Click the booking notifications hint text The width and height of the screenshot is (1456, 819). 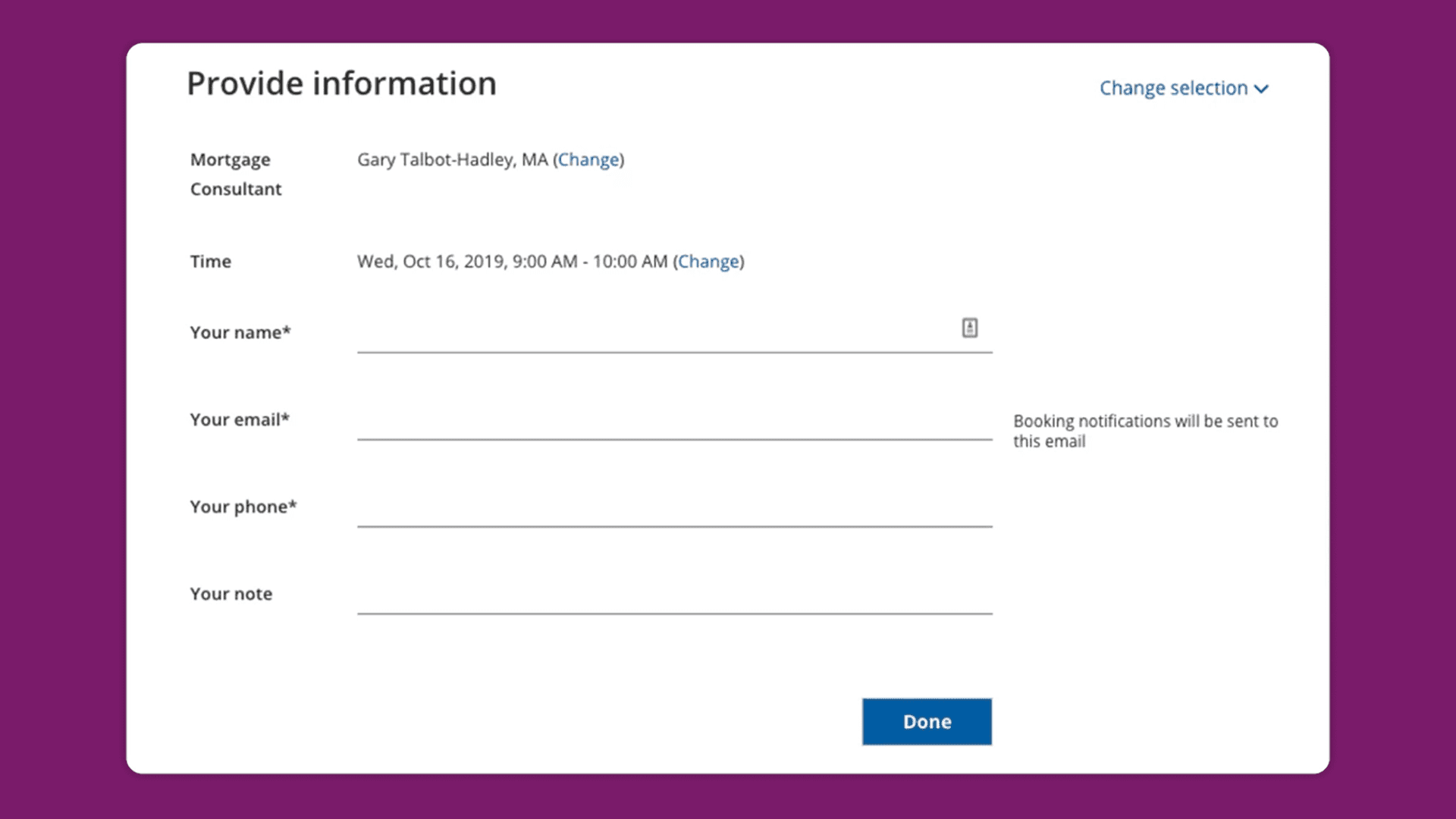[1144, 431]
